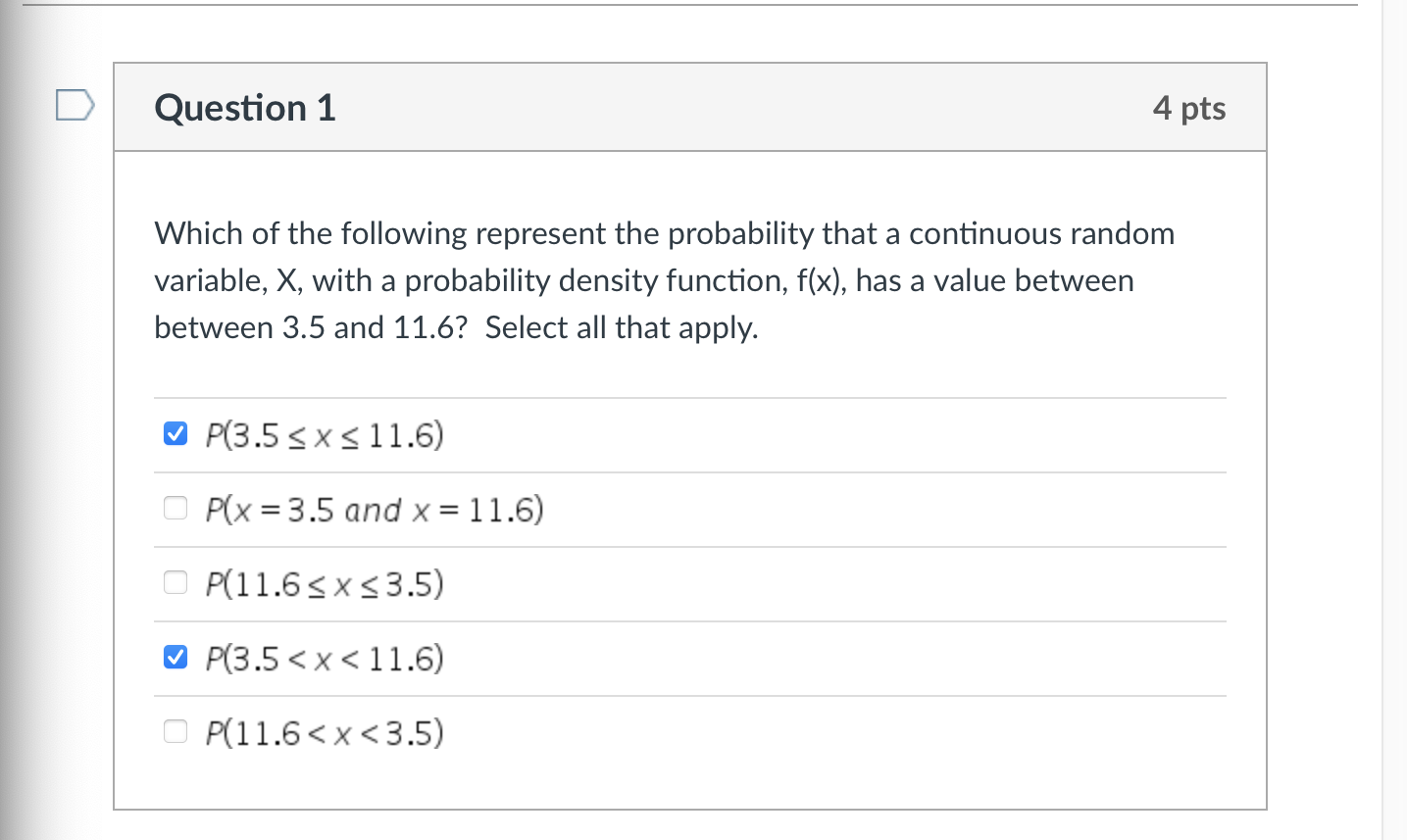
Task: Click the Question 1 heading
Action: click(245, 108)
